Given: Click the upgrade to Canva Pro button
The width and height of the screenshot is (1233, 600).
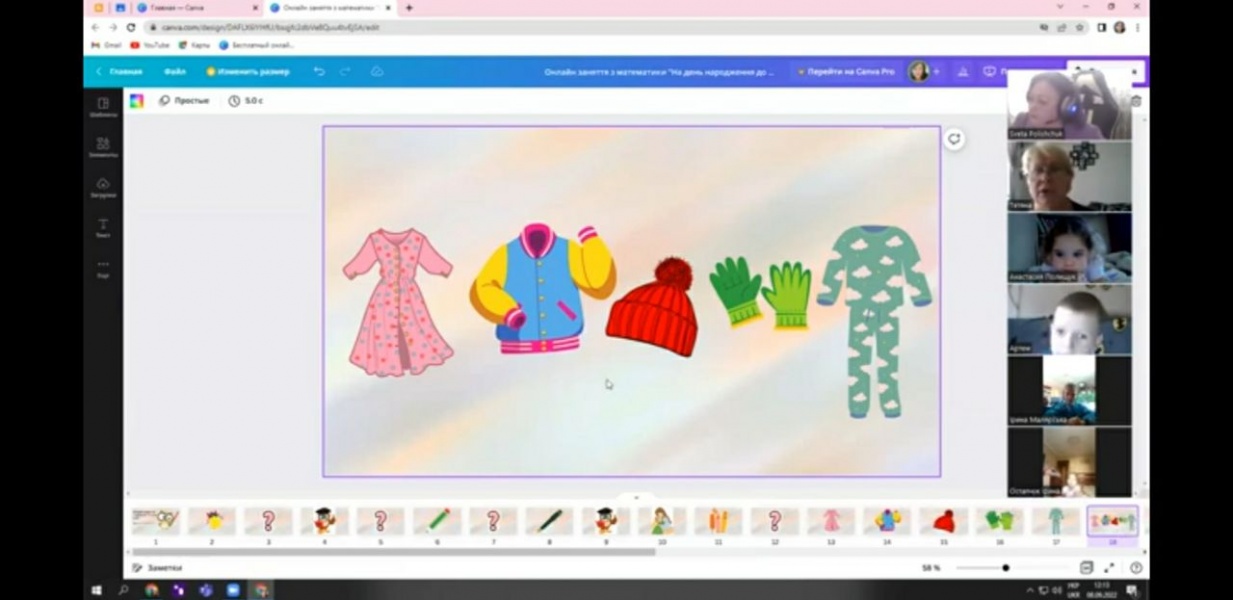Looking at the screenshot, I should [845, 72].
